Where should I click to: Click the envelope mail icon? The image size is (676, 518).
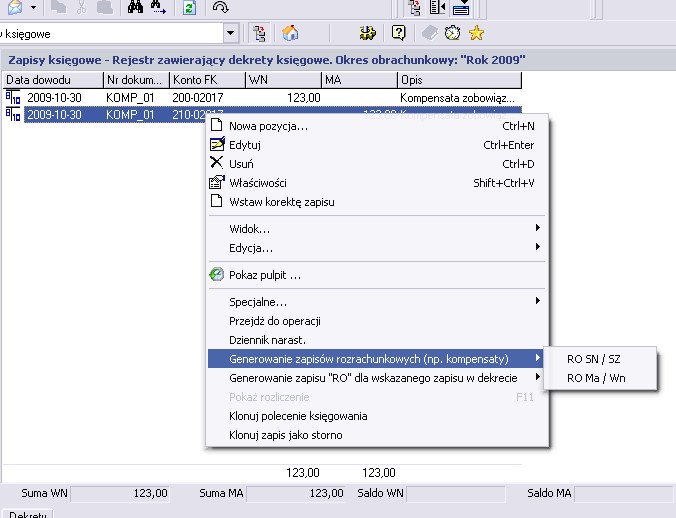[x=15, y=7]
